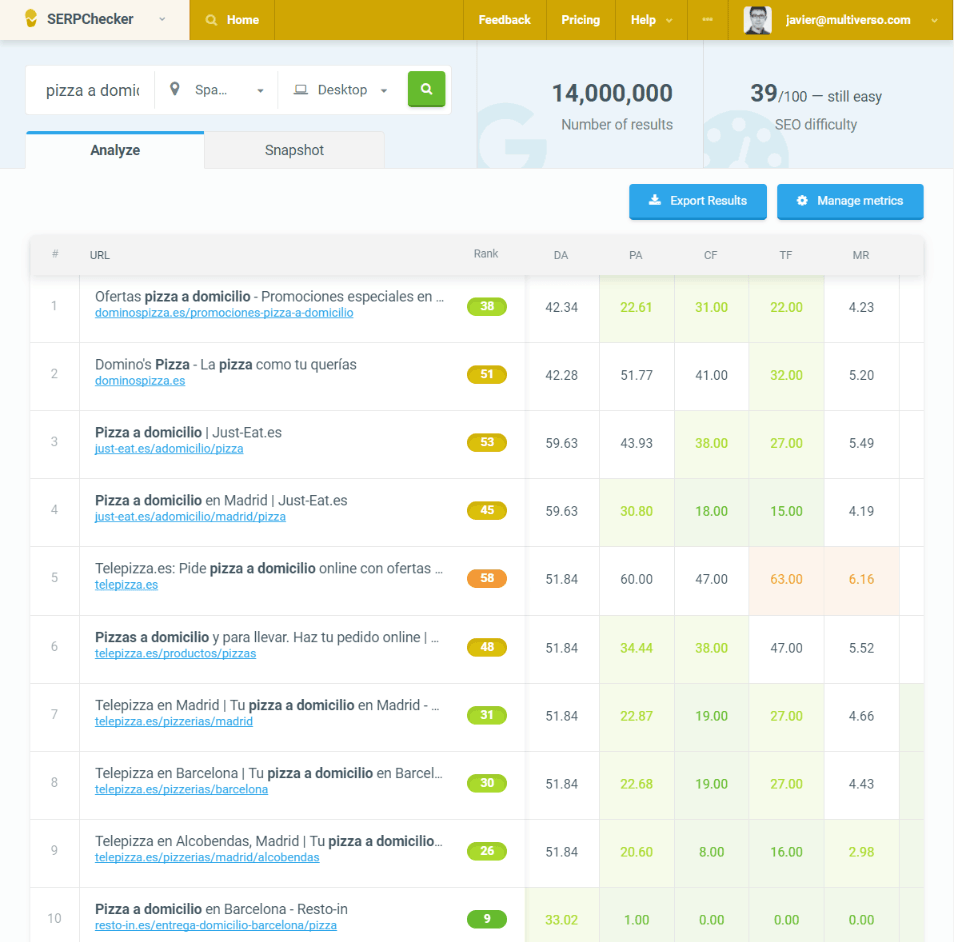The width and height of the screenshot is (954, 942).
Task: Click the Export Results button
Action: tap(697, 201)
